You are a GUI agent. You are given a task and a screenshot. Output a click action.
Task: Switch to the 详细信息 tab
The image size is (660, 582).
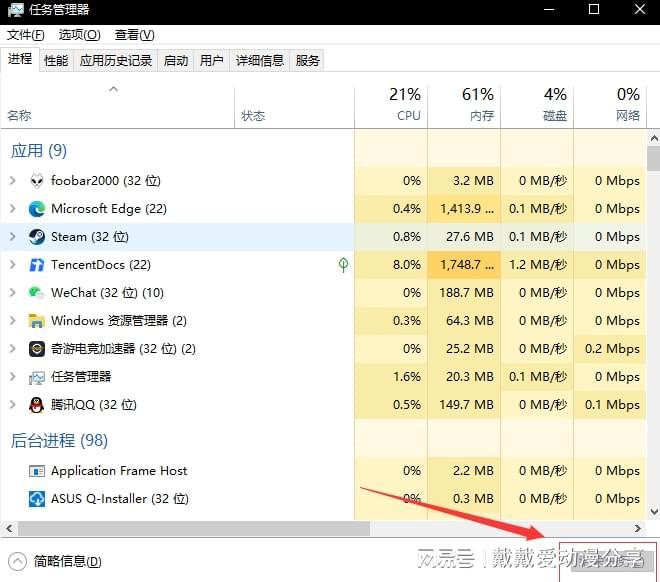[x=260, y=61]
